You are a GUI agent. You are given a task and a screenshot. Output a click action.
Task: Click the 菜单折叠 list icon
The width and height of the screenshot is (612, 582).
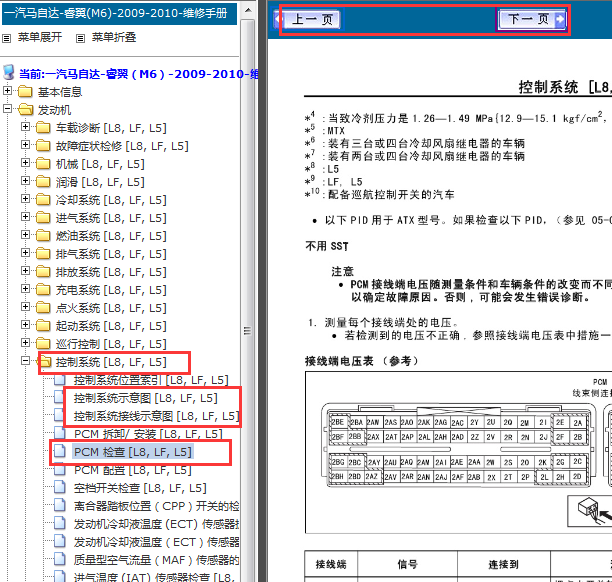80,38
